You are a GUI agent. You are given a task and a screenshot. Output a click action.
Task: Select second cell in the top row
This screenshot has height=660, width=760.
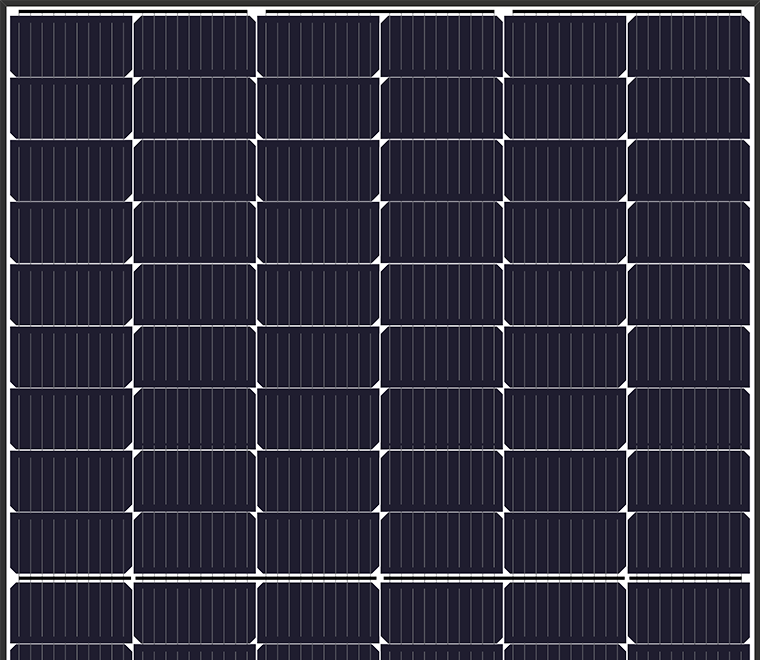coord(195,45)
